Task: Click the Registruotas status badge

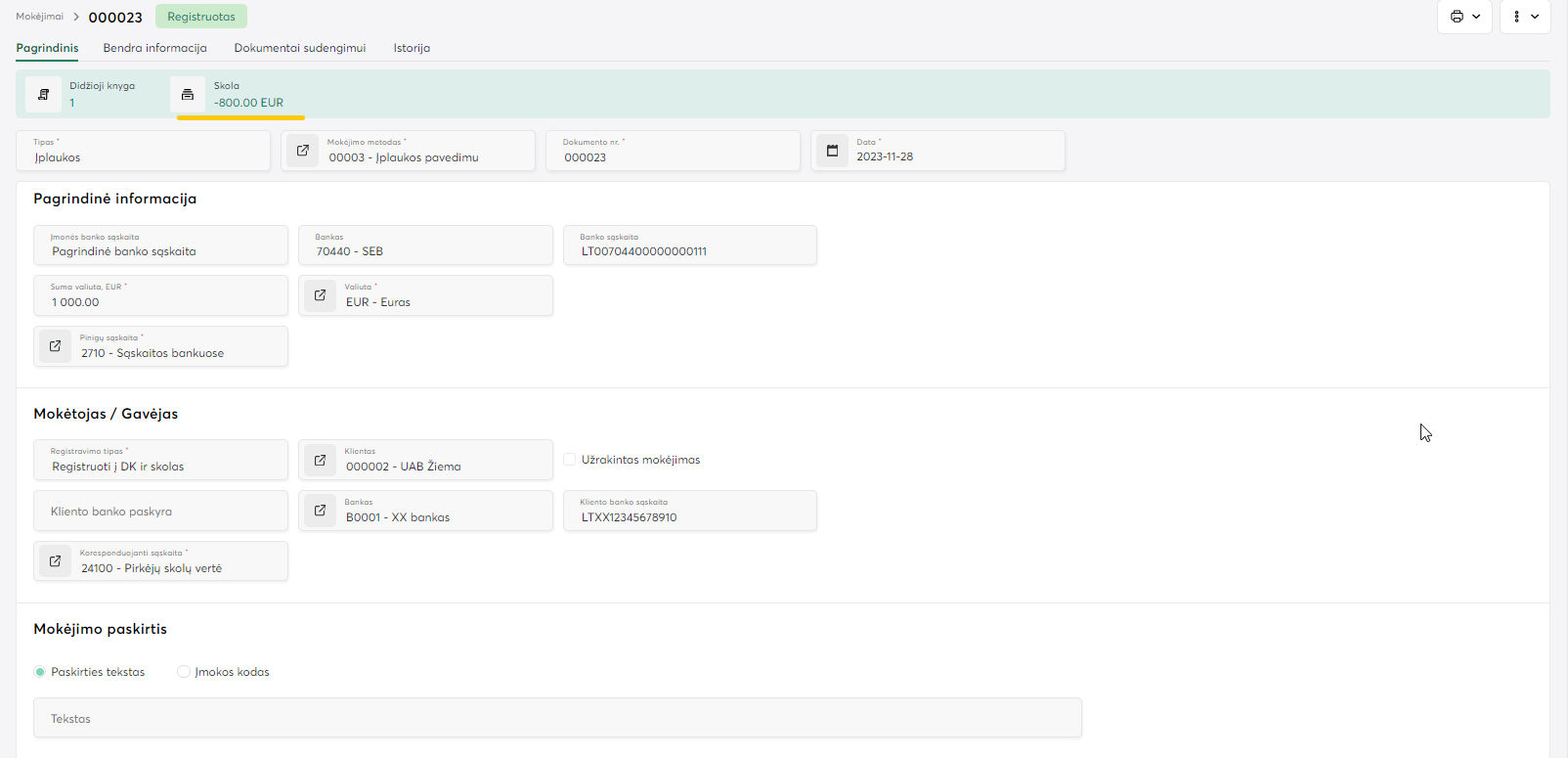Action: pyautogui.click(x=201, y=17)
